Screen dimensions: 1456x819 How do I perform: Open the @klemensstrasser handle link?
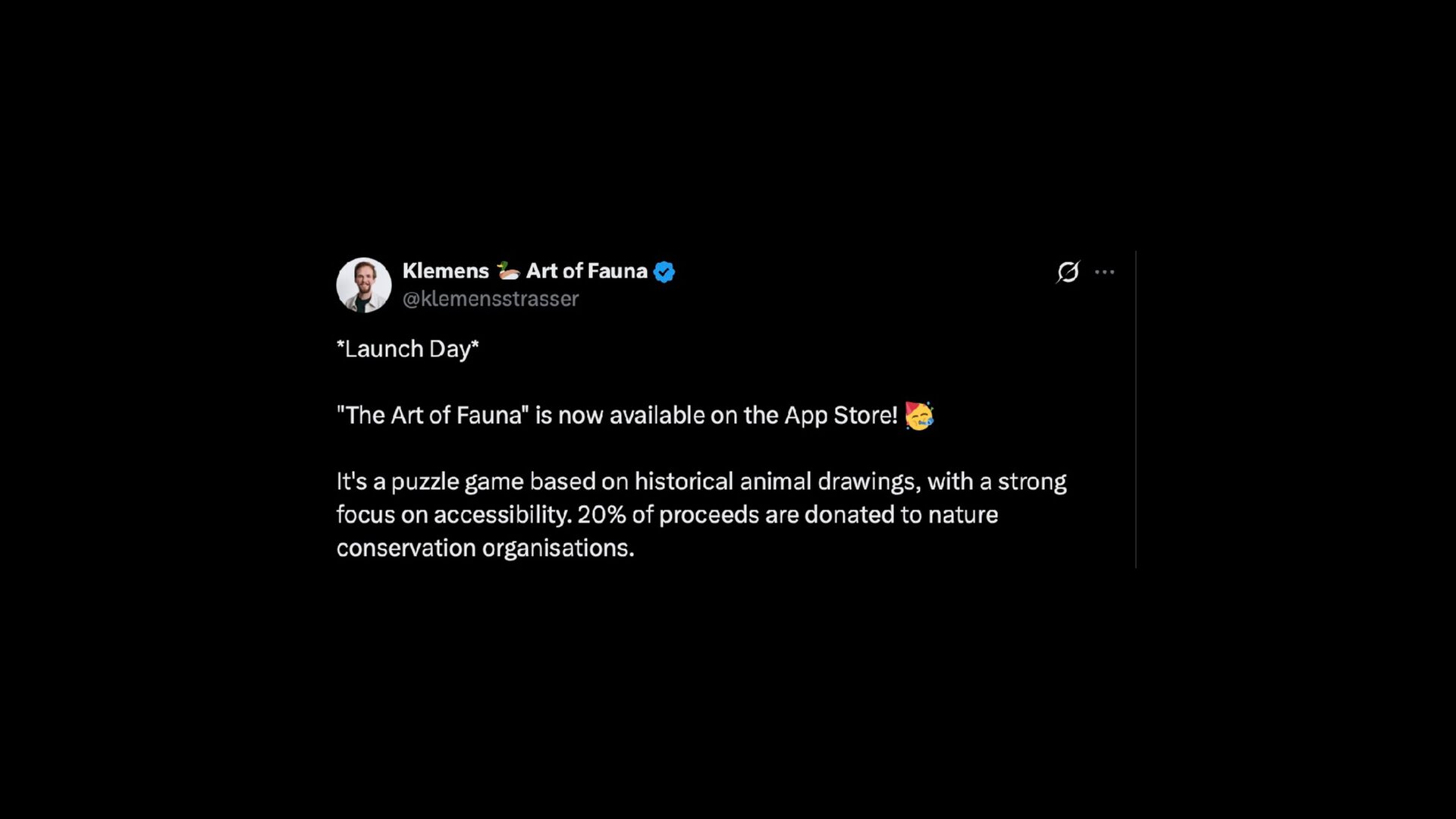click(491, 299)
